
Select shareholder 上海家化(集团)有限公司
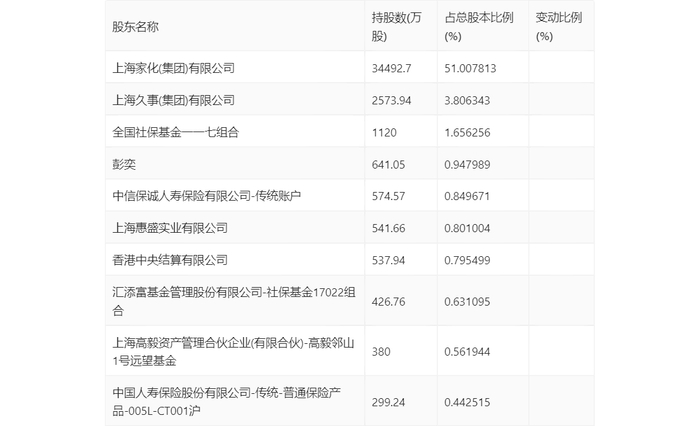174,68
